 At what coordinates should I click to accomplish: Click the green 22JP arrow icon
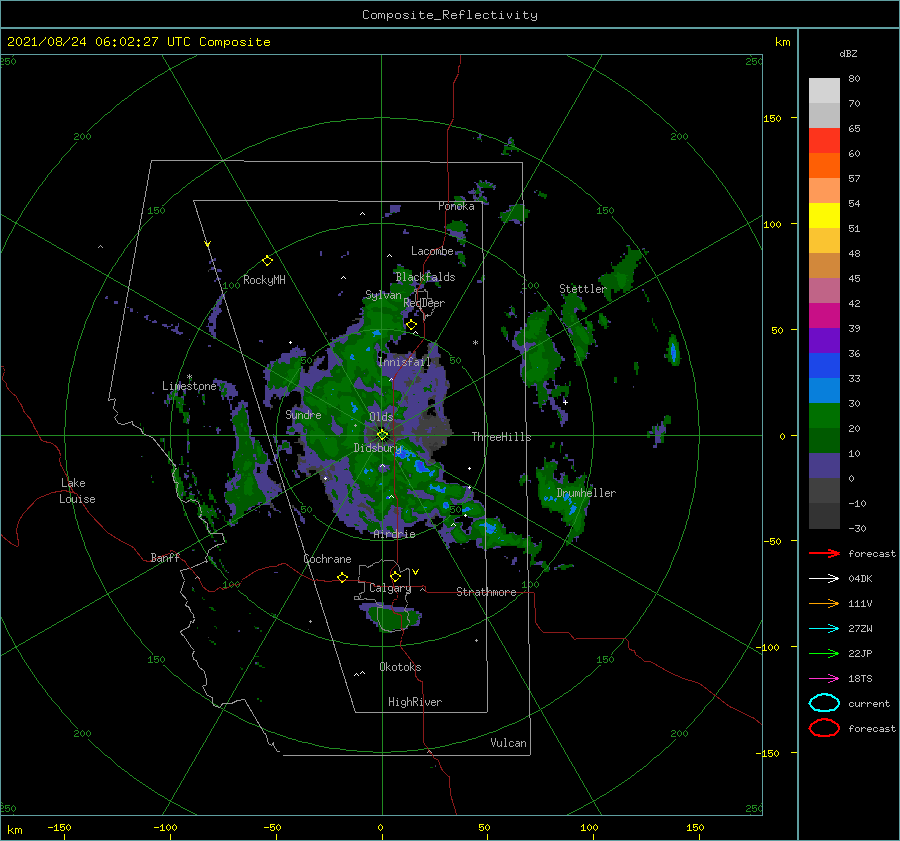[x=824, y=653]
